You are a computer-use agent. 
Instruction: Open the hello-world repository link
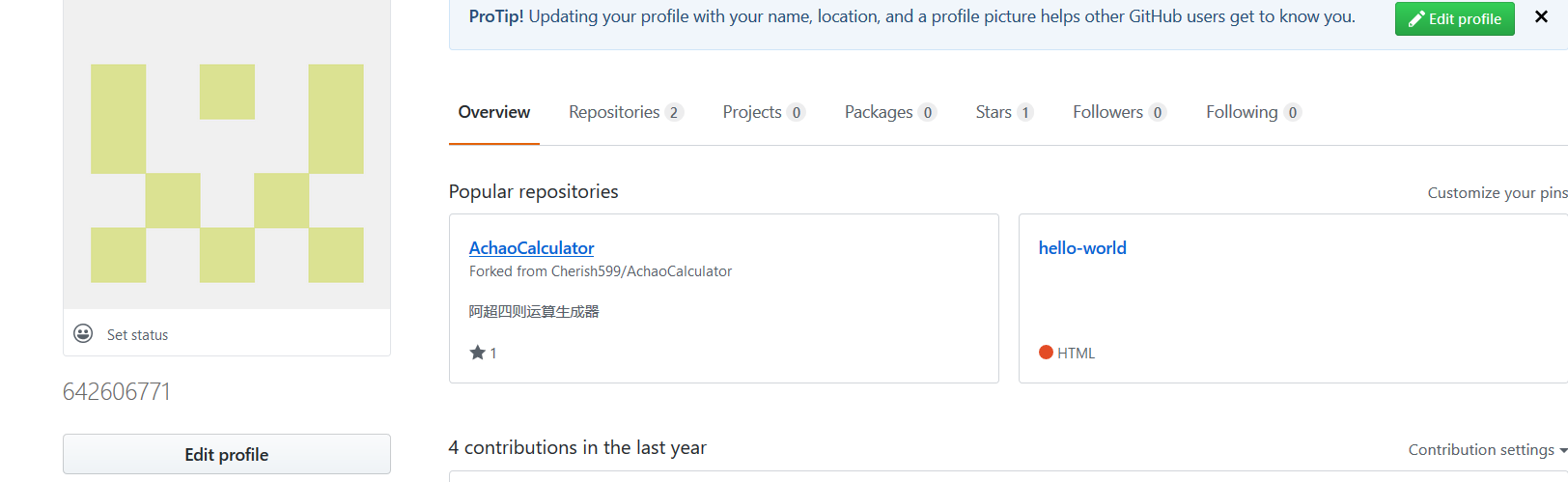[x=1082, y=248]
